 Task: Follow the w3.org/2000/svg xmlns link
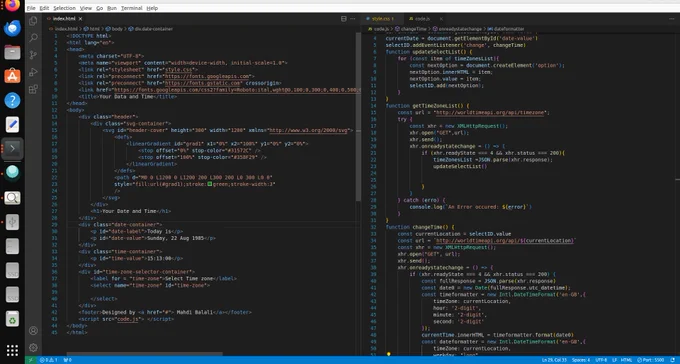[x=309, y=130]
